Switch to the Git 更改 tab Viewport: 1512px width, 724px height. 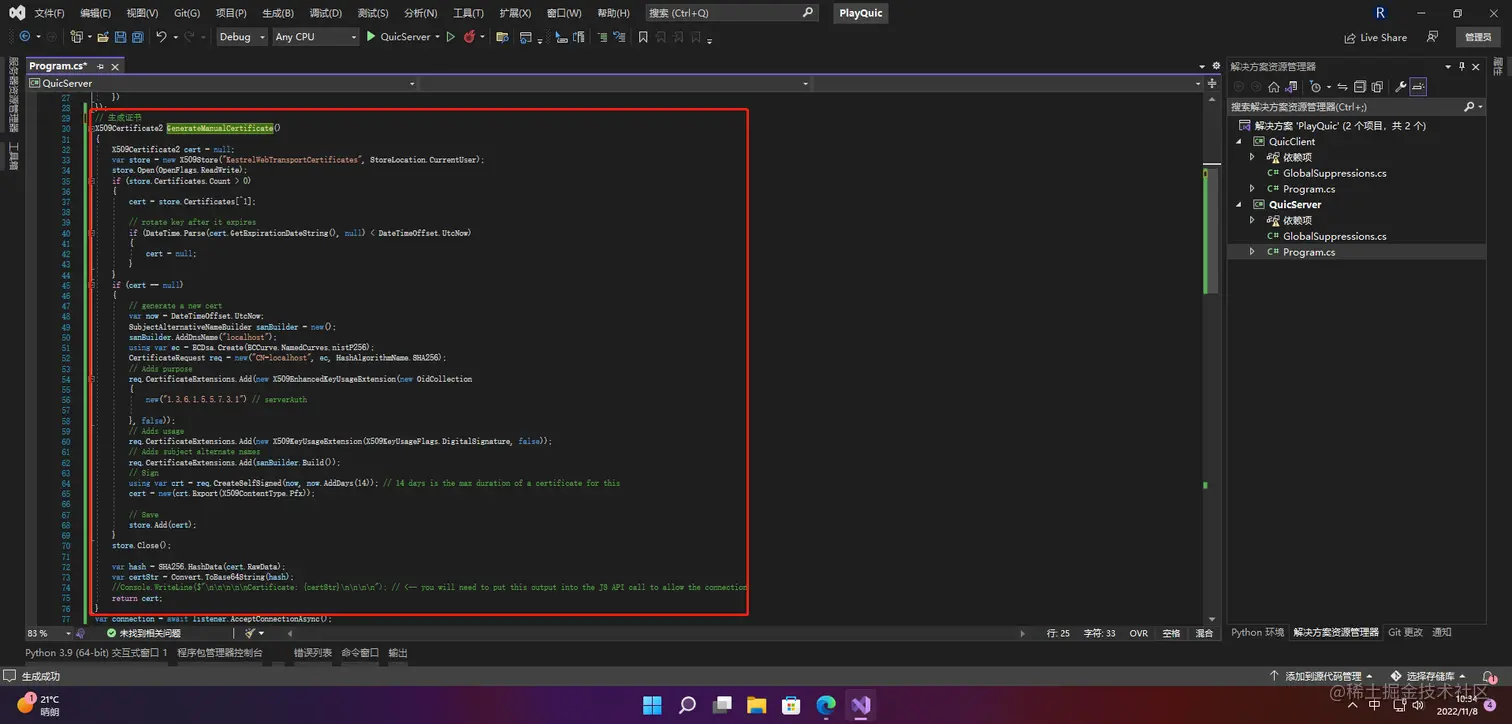click(x=1405, y=632)
